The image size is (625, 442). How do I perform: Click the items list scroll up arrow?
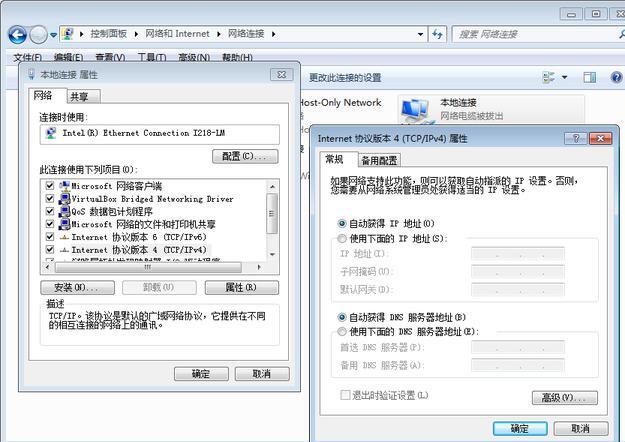273,186
